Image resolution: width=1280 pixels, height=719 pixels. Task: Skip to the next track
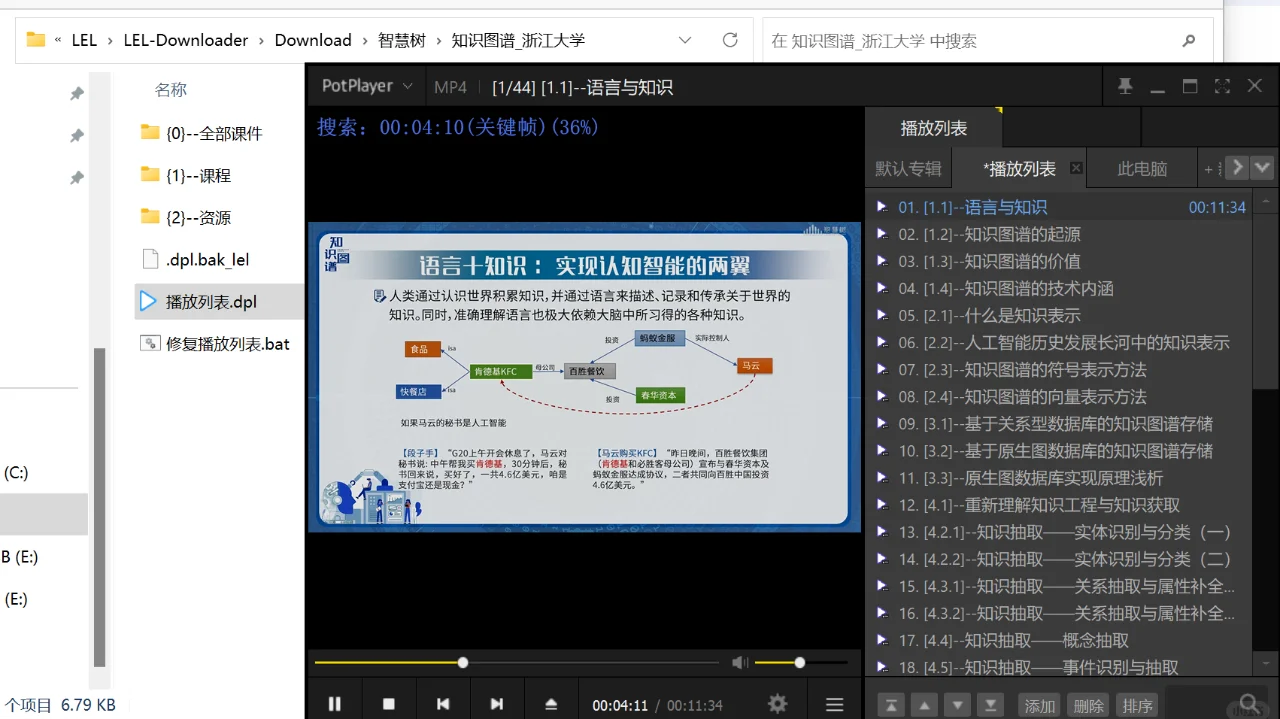tap(497, 704)
